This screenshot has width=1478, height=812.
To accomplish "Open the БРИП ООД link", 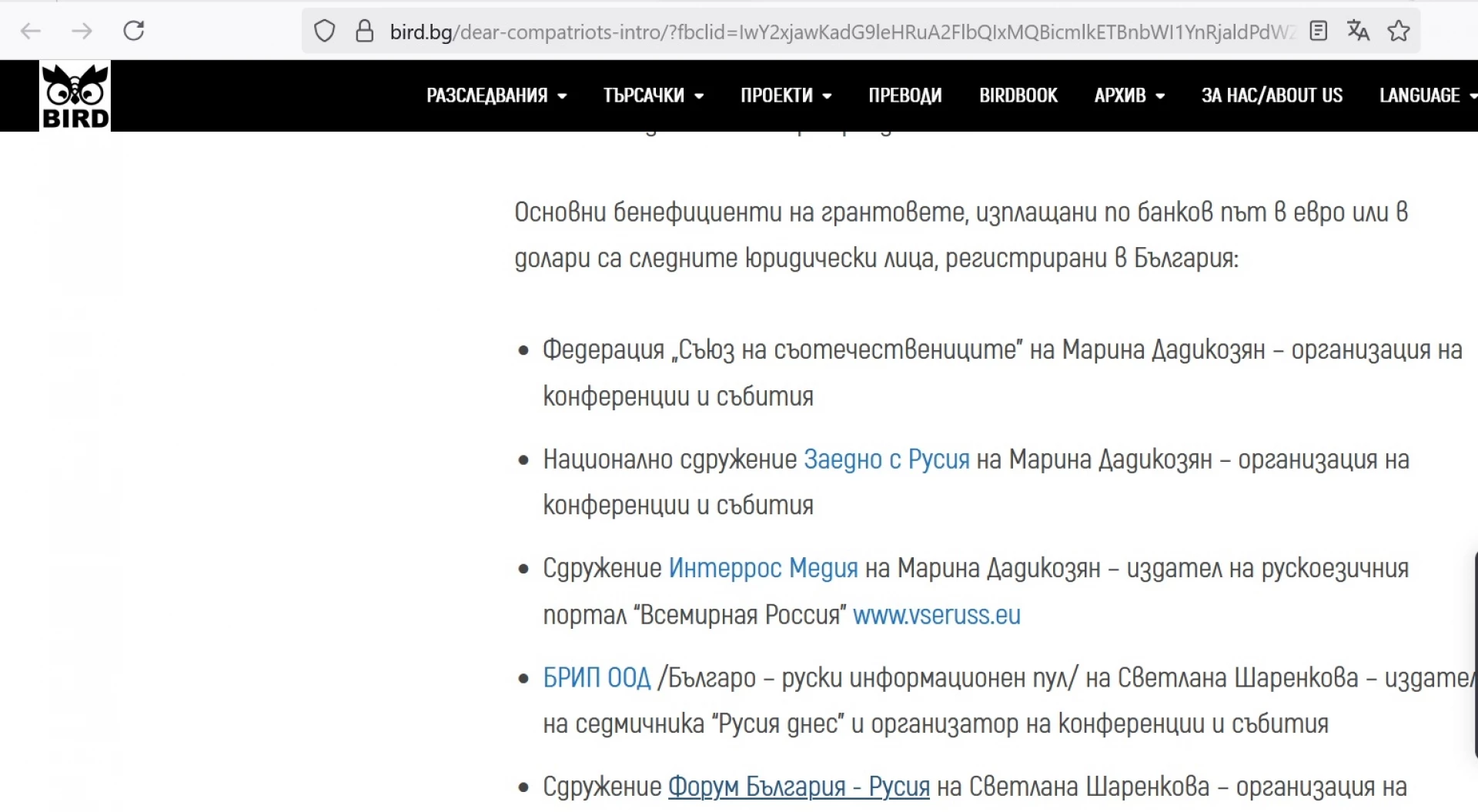I will pyautogui.click(x=597, y=678).
